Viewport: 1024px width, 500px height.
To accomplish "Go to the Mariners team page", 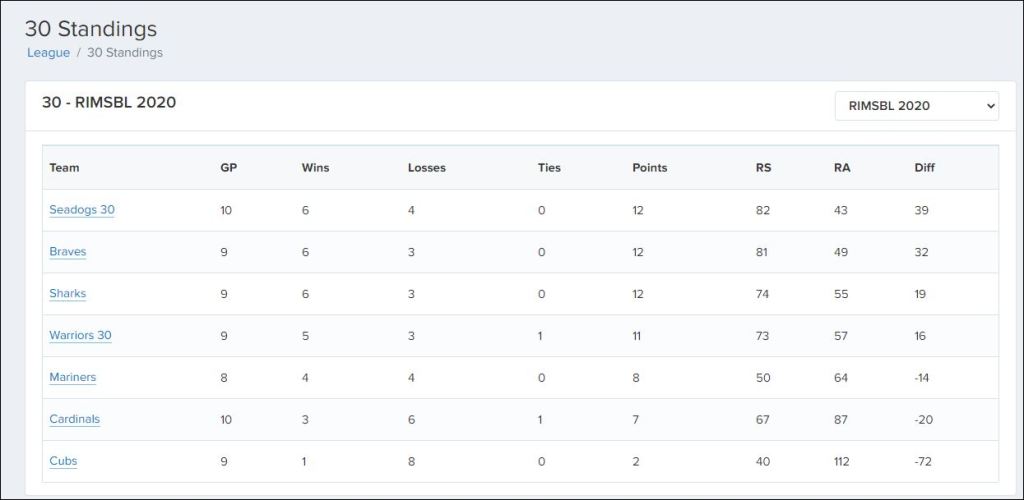I will tap(73, 378).
